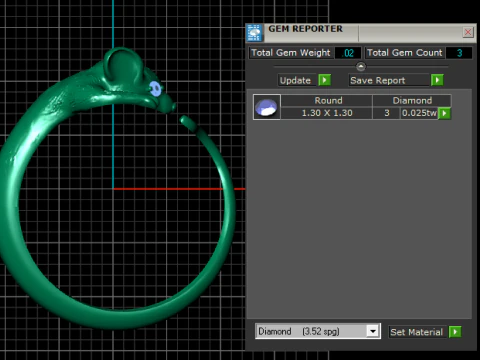Click the '0.025tw' weight cell
Image resolution: width=480 pixels, height=360 pixels.
(x=419, y=113)
